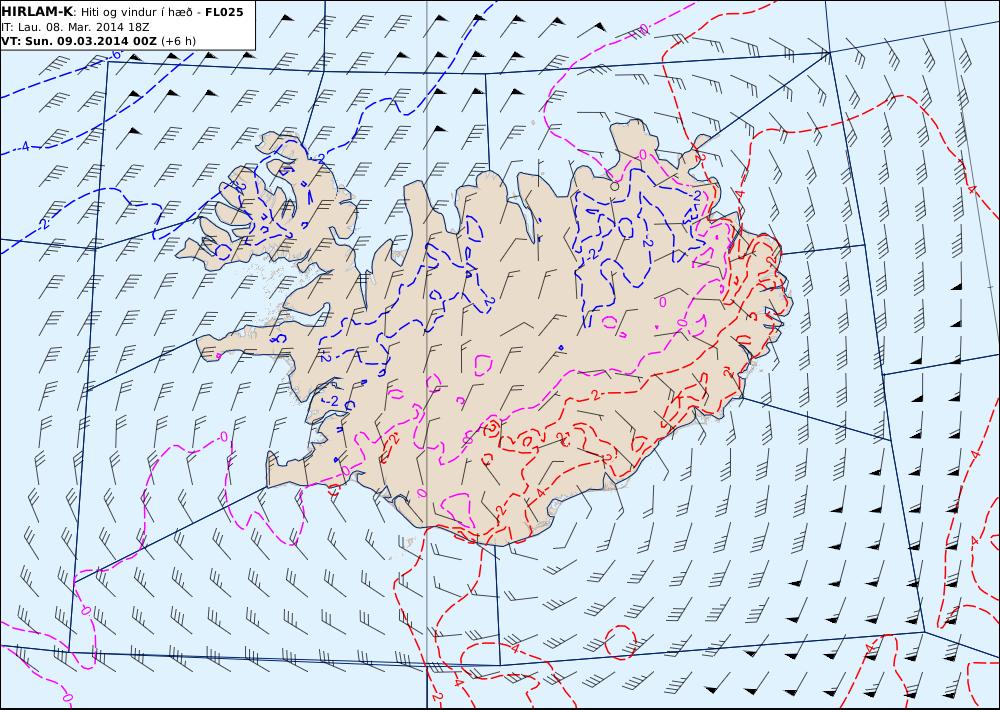Click the VT: Sun. 09.03.2014 00Z line
The width and height of the screenshot is (1000, 710).
click(x=79, y=41)
